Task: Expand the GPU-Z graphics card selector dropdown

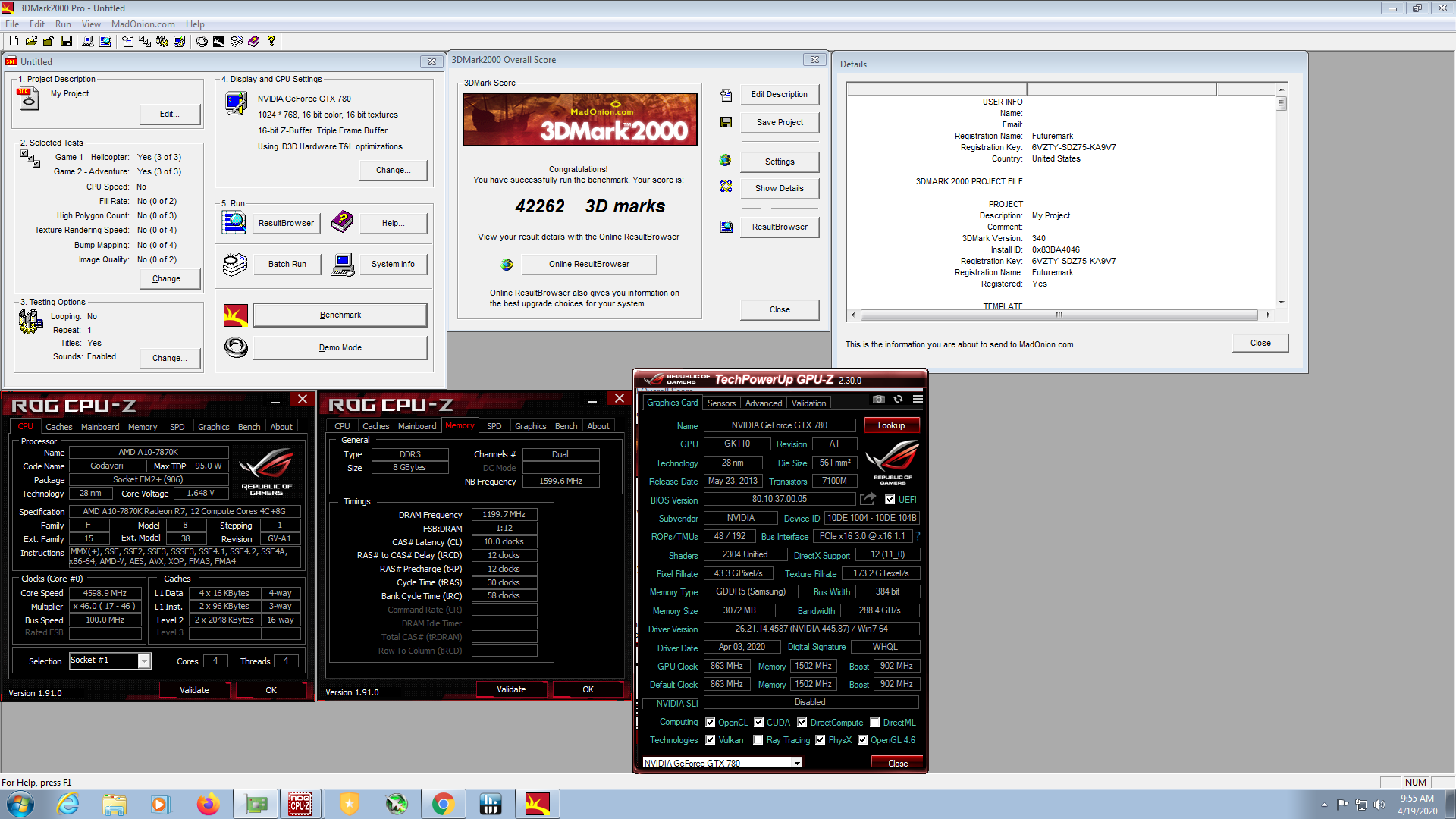Action: click(797, 763)
